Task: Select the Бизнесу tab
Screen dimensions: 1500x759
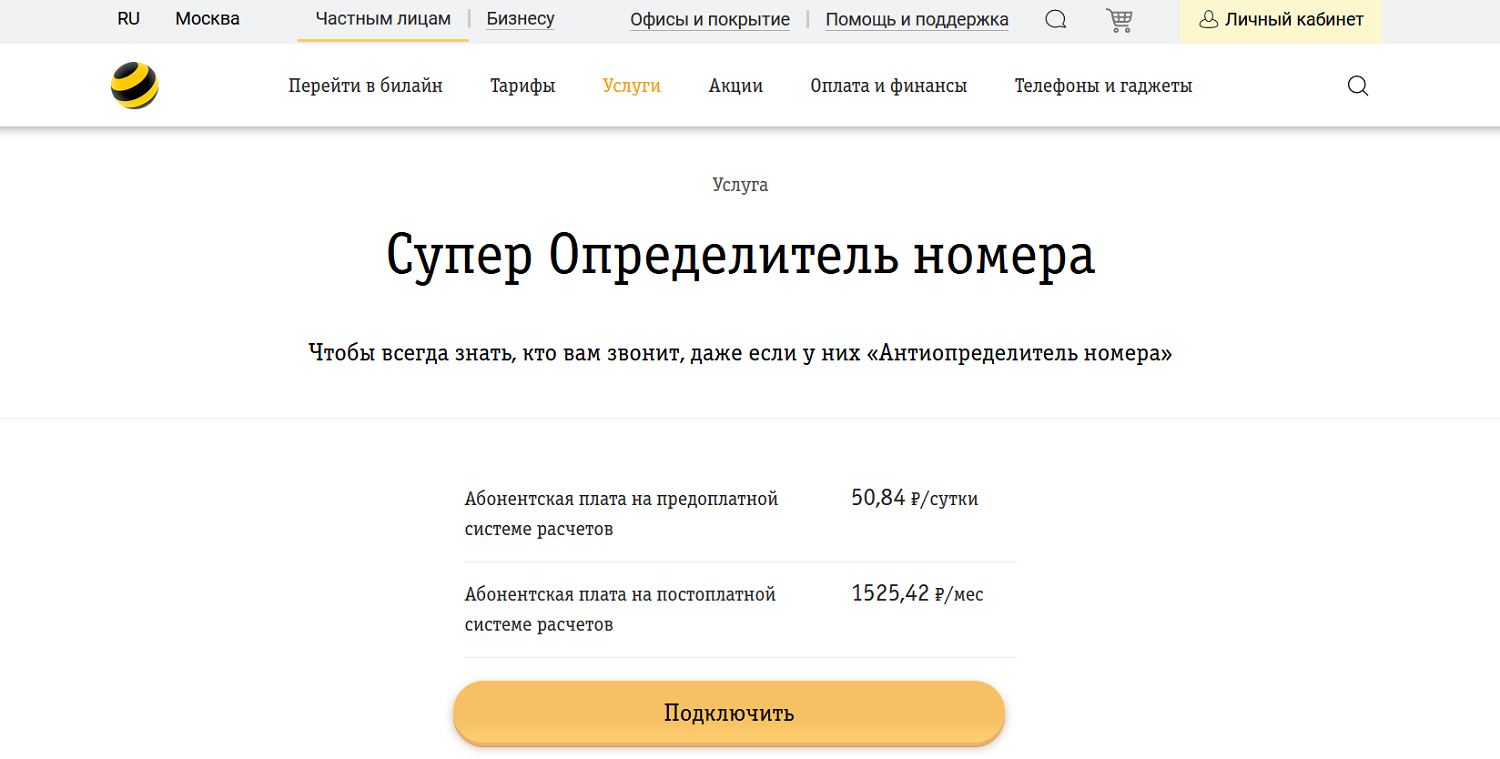Action: 521,19
